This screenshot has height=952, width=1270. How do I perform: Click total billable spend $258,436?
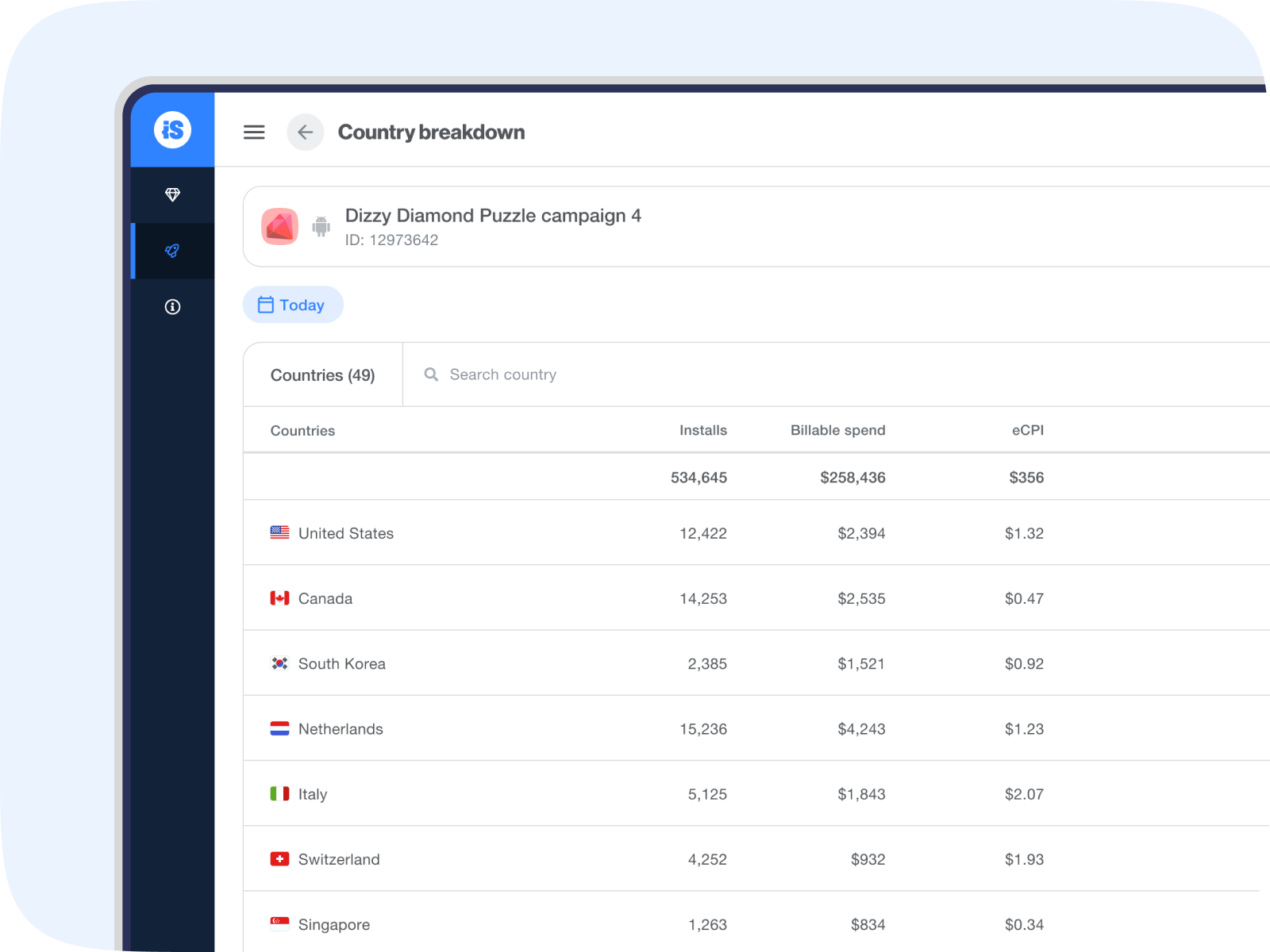(x=852, y=478)
